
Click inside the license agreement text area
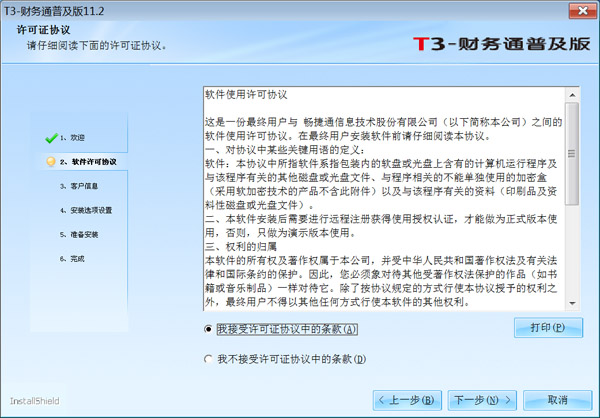pos(380,200)
